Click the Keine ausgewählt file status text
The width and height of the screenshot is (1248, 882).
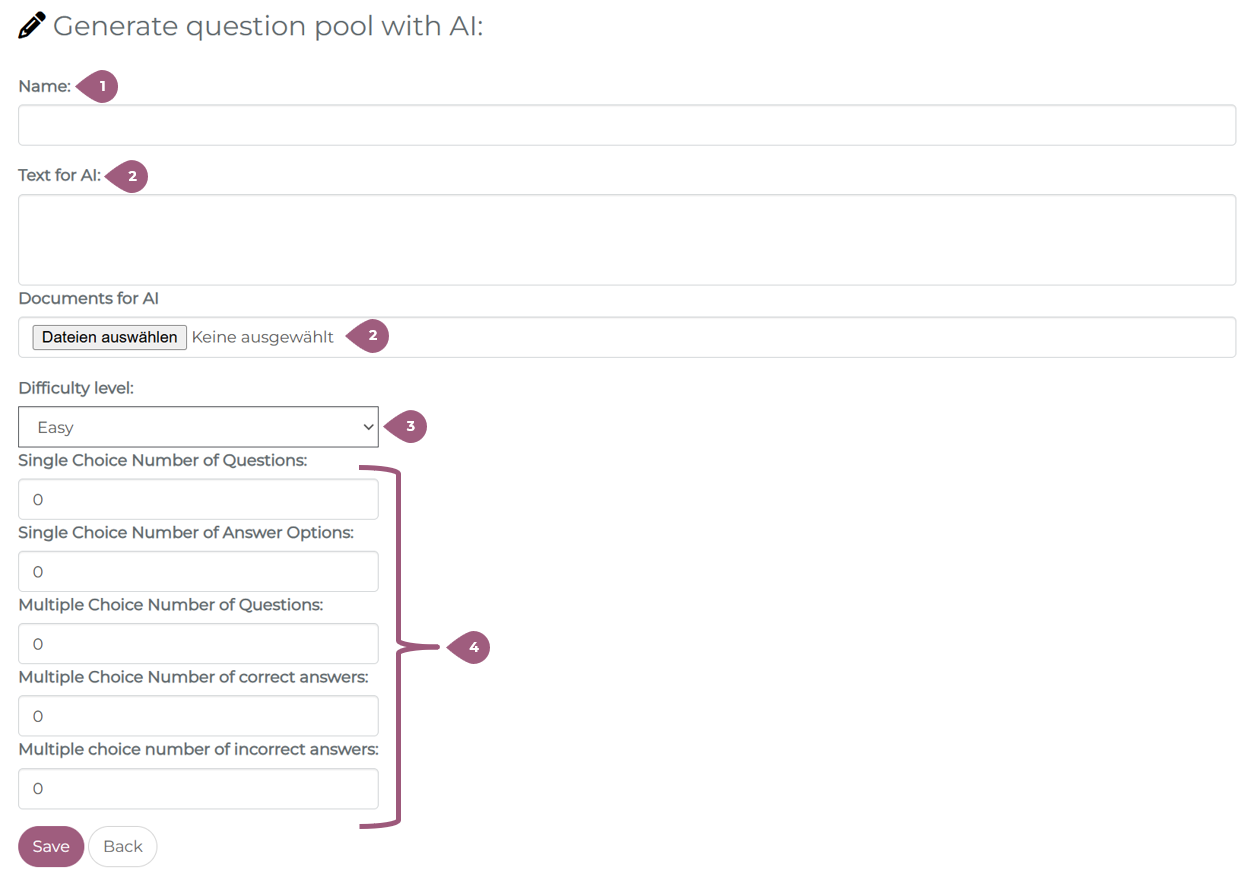coord(262,337)
